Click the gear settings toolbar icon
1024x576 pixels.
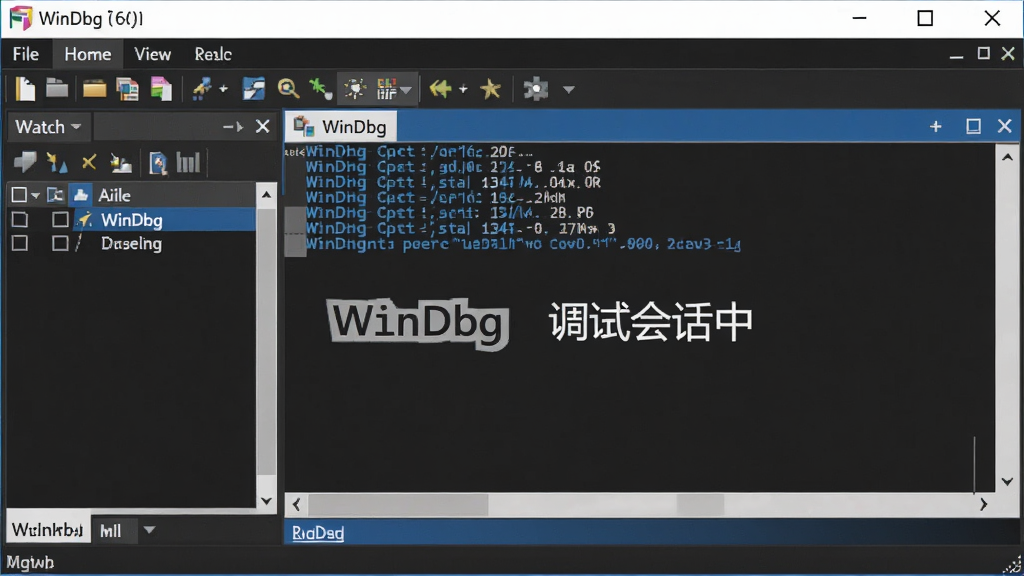pos(536,89)
